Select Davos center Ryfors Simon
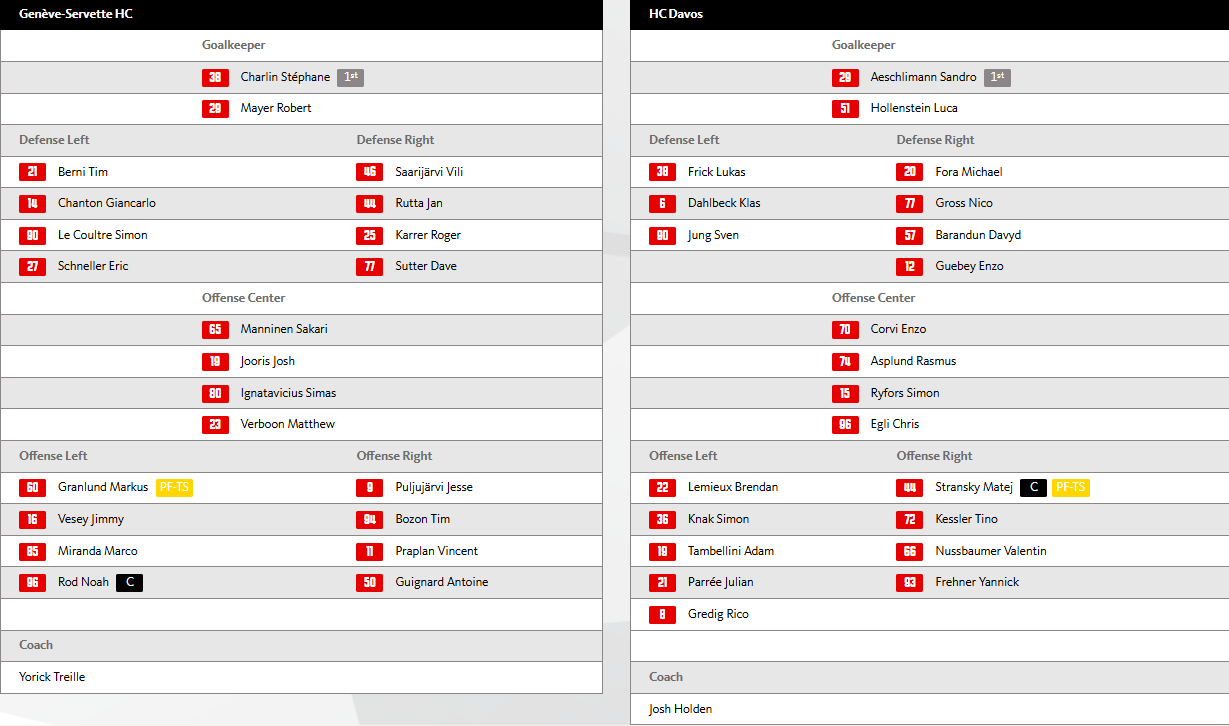Viewport: 1229px width, 726px height. pos(905,393)
